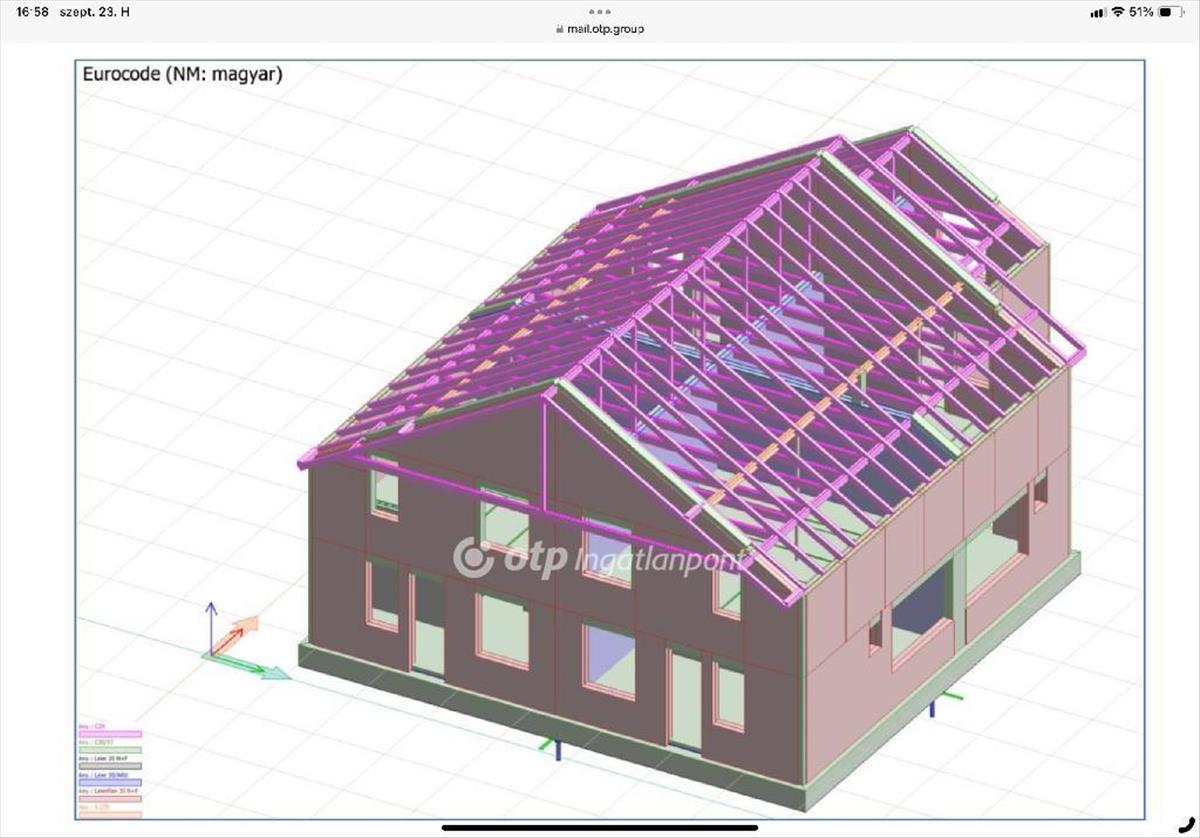Tap the lock icon beside mail.otp.group
The image size is (1200, 838).
(x=559, y=29)
